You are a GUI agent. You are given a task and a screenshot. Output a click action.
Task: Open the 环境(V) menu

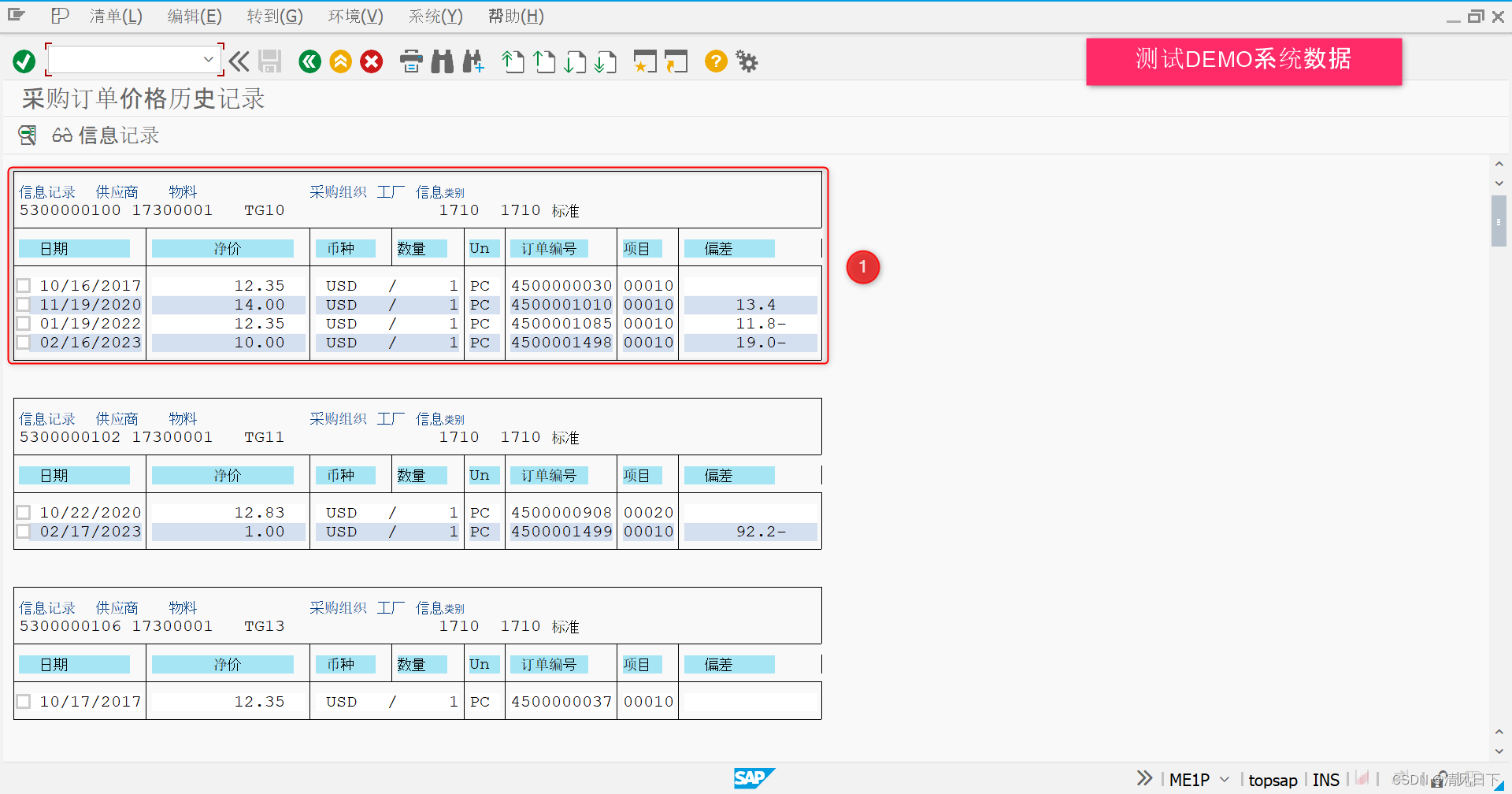click(354, 16)
